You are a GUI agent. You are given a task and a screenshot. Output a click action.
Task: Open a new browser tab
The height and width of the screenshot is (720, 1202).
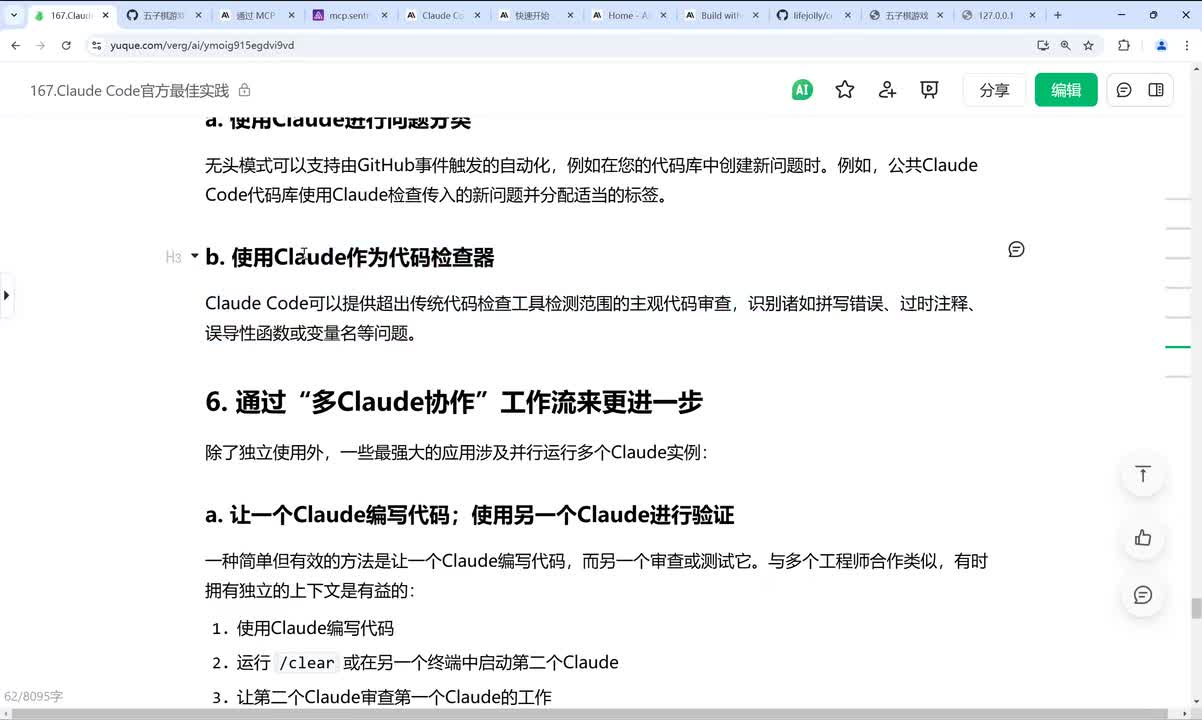tap(1058, 15)
